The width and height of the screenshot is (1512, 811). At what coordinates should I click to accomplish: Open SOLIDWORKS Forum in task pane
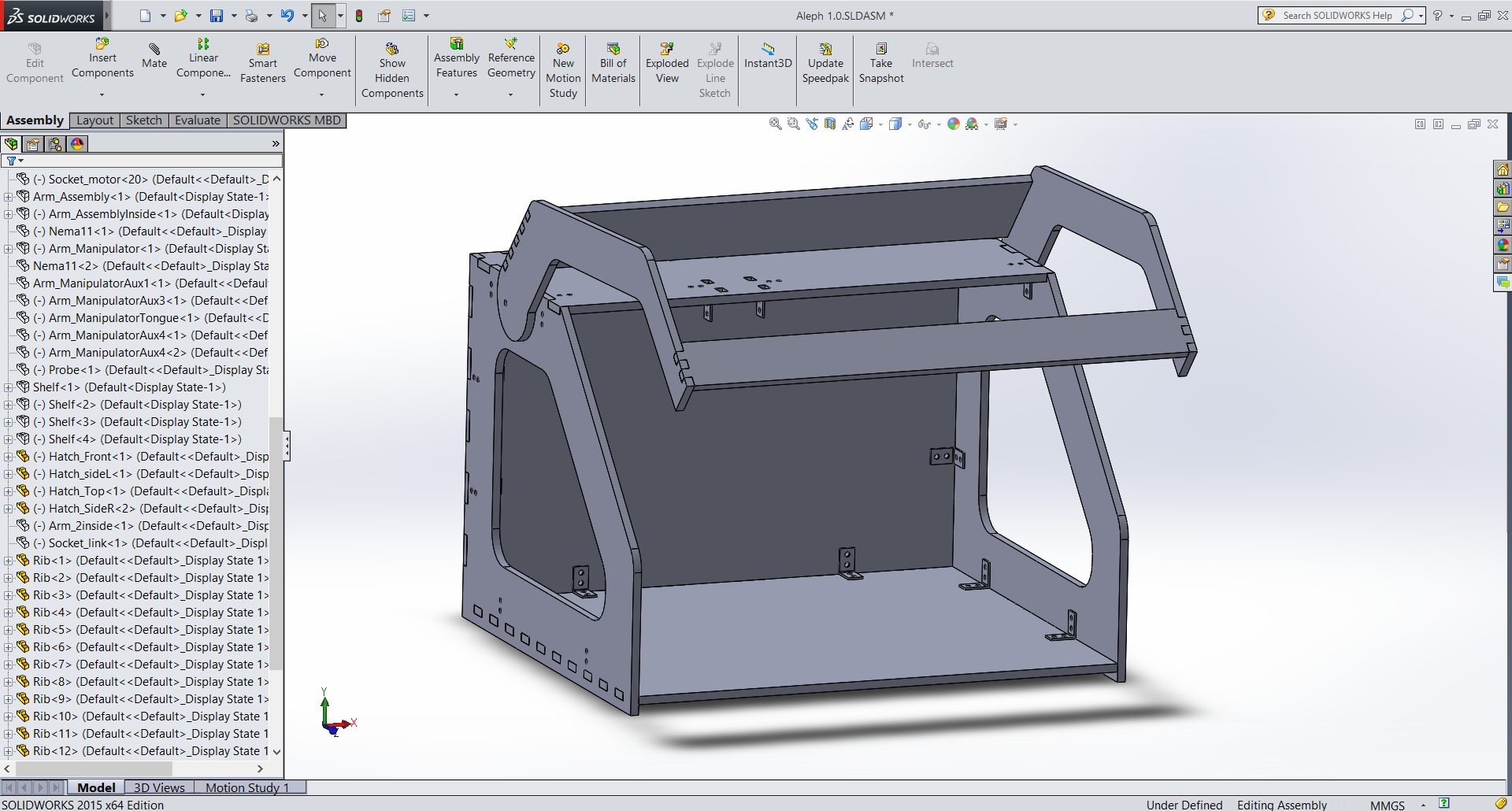click(1503, 283)
